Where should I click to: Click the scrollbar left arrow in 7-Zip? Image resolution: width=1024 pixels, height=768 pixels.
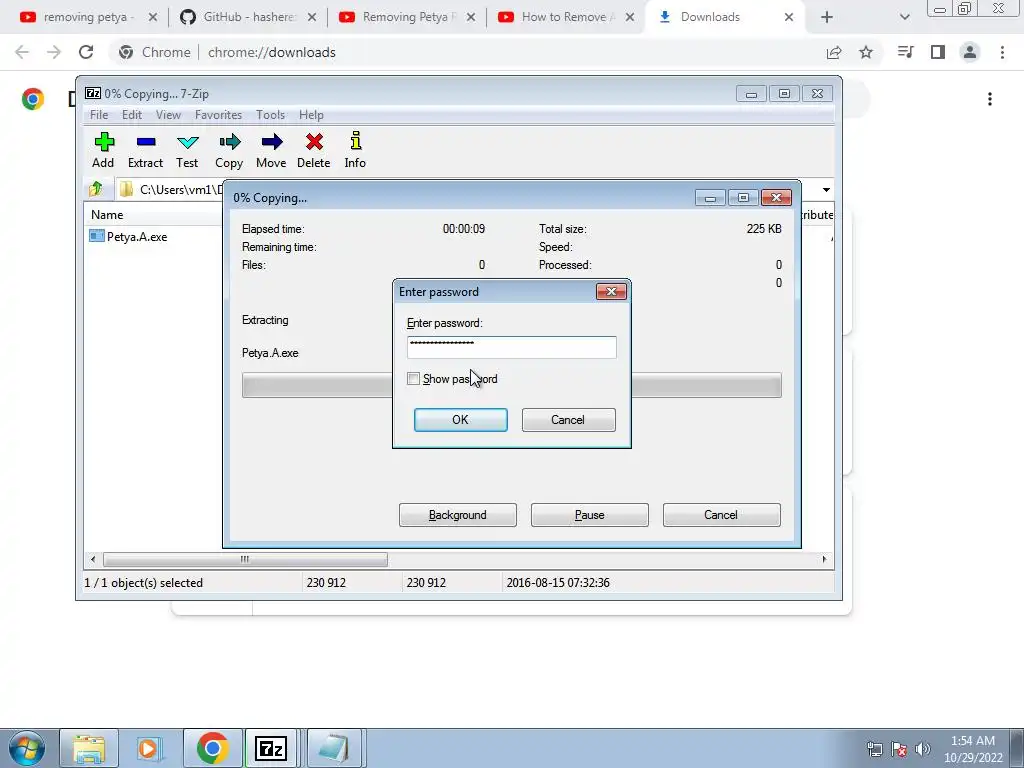93,560
